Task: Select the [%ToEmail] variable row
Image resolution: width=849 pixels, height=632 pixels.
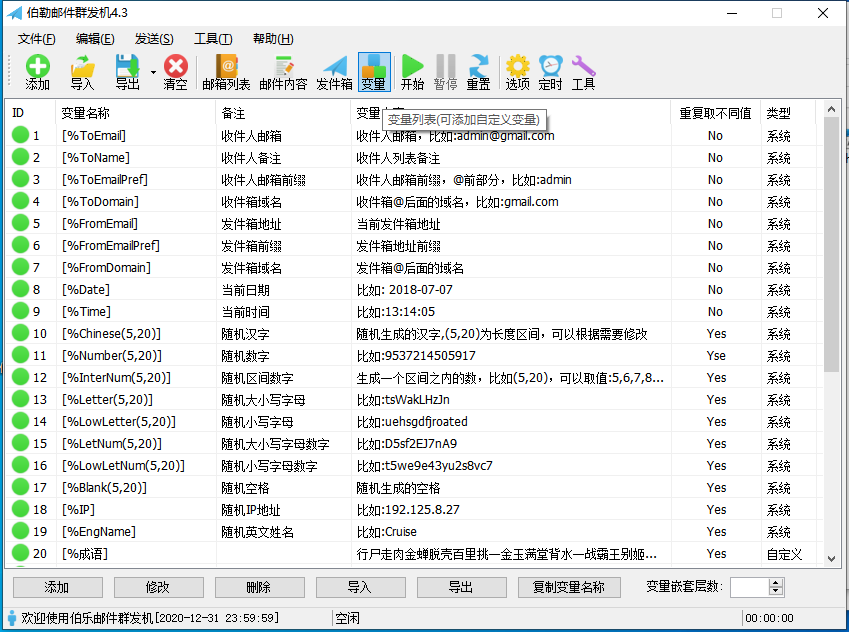Action: 414,135
